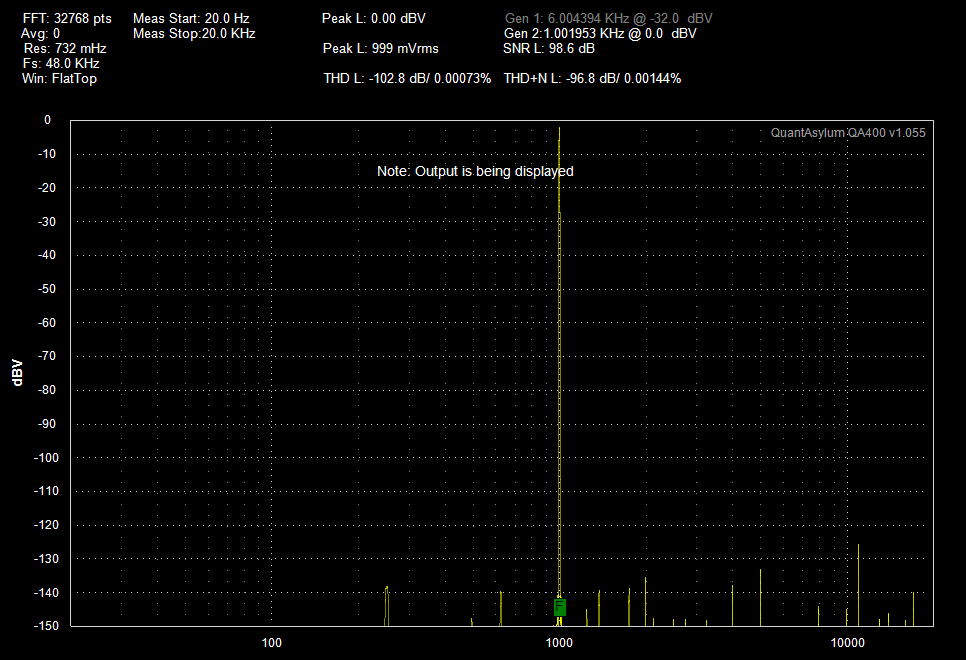The image size is (966, 660).
Task: Click the '-50' dBV axis label
Action: pos(47,288)
